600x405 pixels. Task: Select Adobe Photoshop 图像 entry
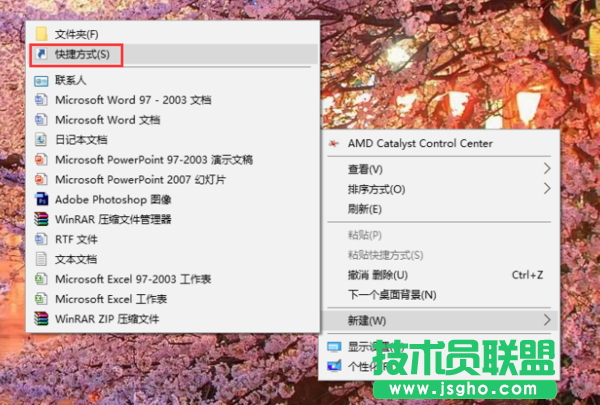click(173, 199)
